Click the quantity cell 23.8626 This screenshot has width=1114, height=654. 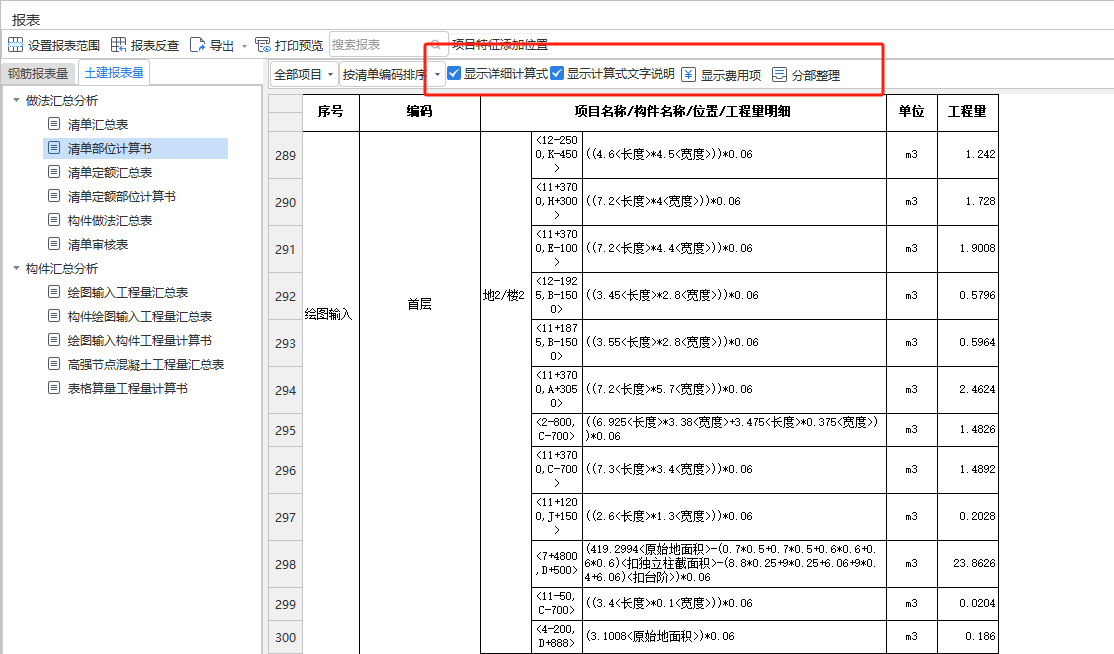(x=968, y=563)
